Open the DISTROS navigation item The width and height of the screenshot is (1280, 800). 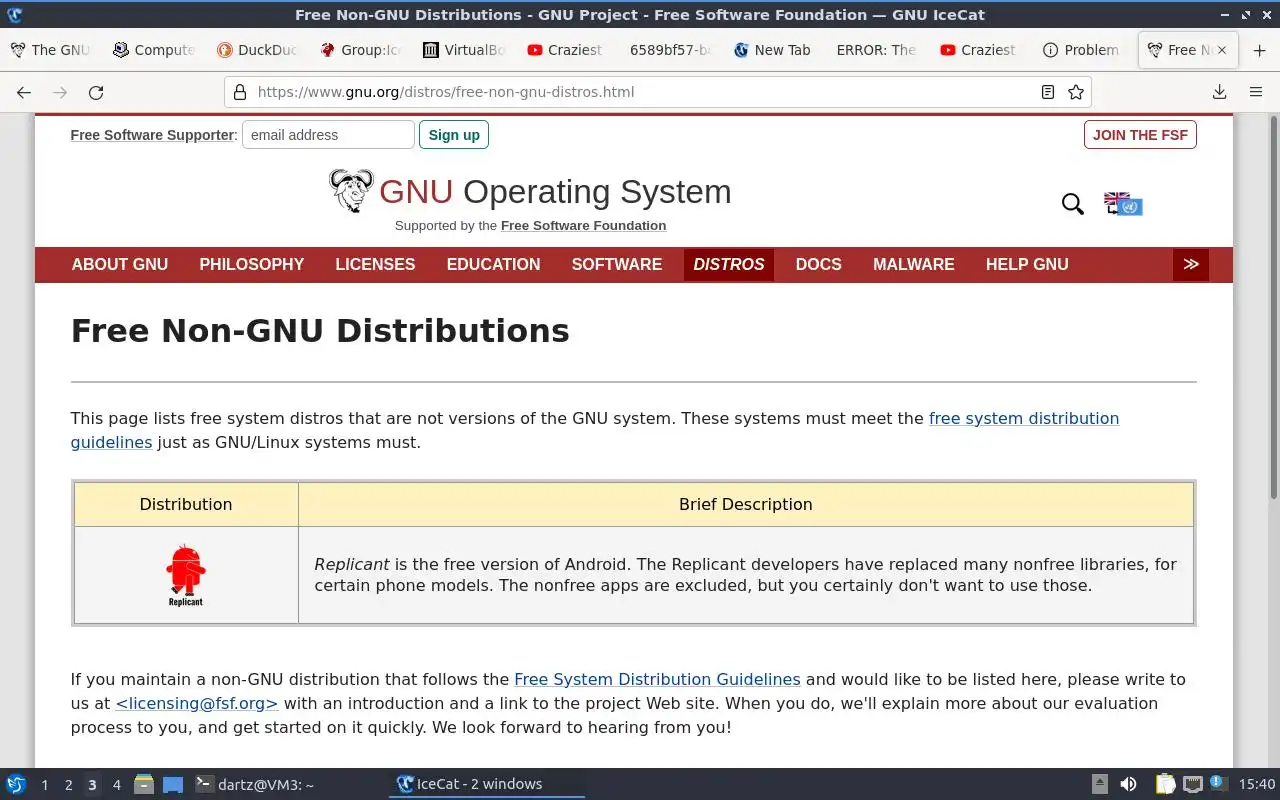pyautogui.click(x=729, y=264)
